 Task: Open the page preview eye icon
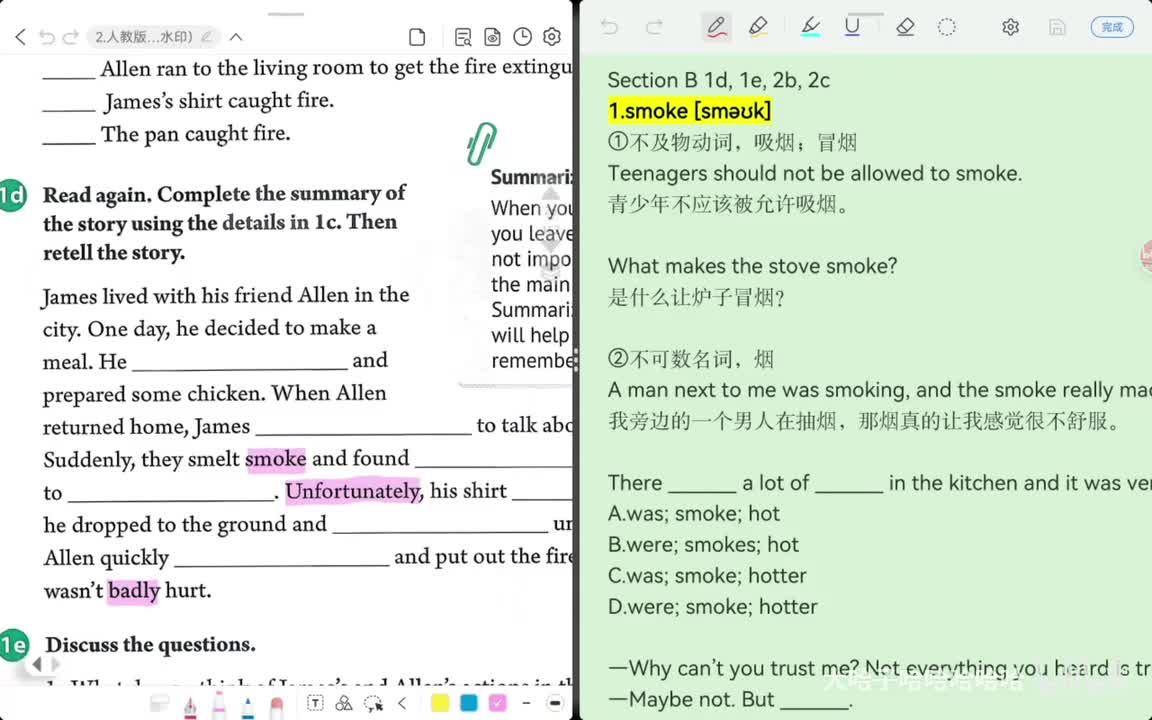click(492, 37)
